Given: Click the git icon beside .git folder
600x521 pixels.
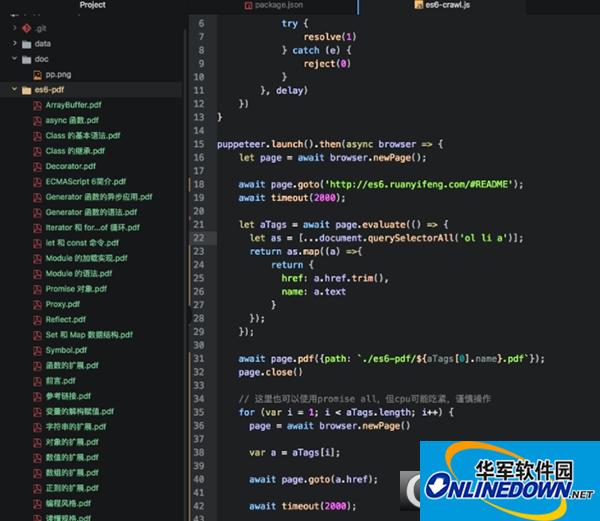Looking at the screenshot, I should point(26,28).
